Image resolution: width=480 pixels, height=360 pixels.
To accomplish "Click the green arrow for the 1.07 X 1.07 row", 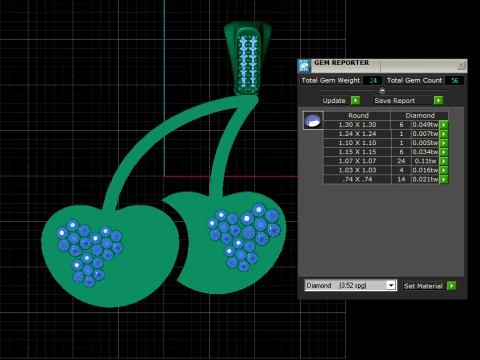I will click(x=444, y=161).
